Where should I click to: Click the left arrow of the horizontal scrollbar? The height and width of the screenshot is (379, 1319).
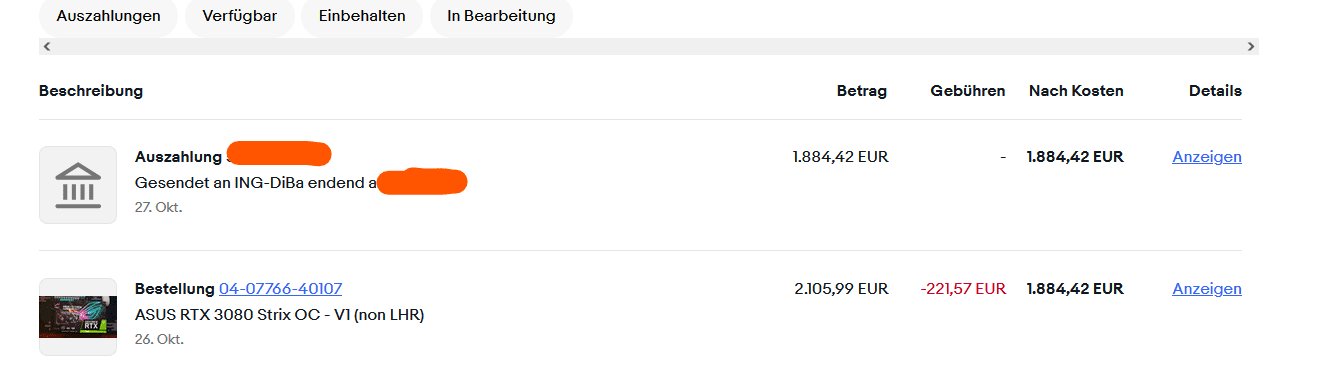47,46
